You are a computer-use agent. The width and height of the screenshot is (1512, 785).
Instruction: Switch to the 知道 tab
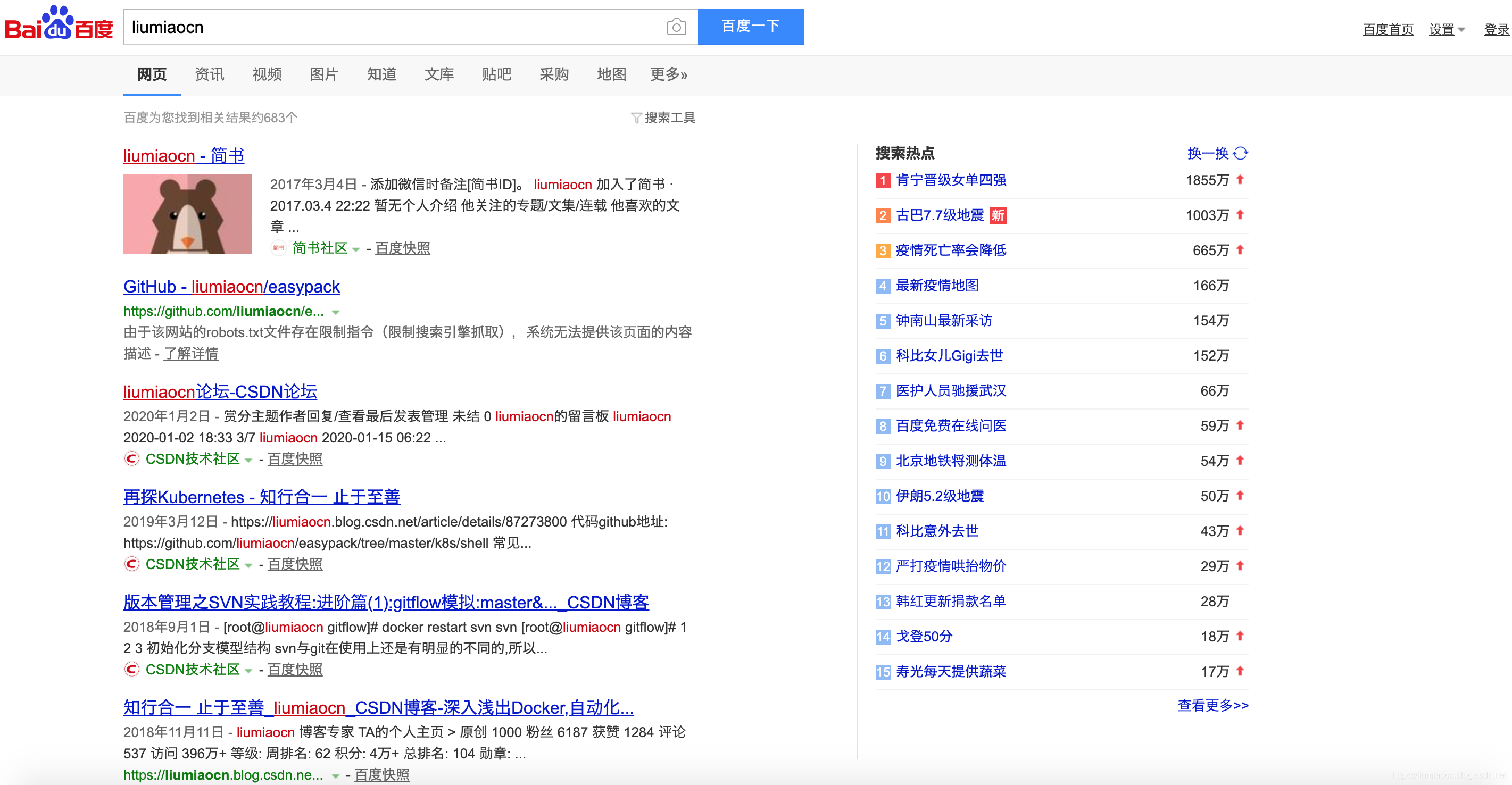click(381, 74)
